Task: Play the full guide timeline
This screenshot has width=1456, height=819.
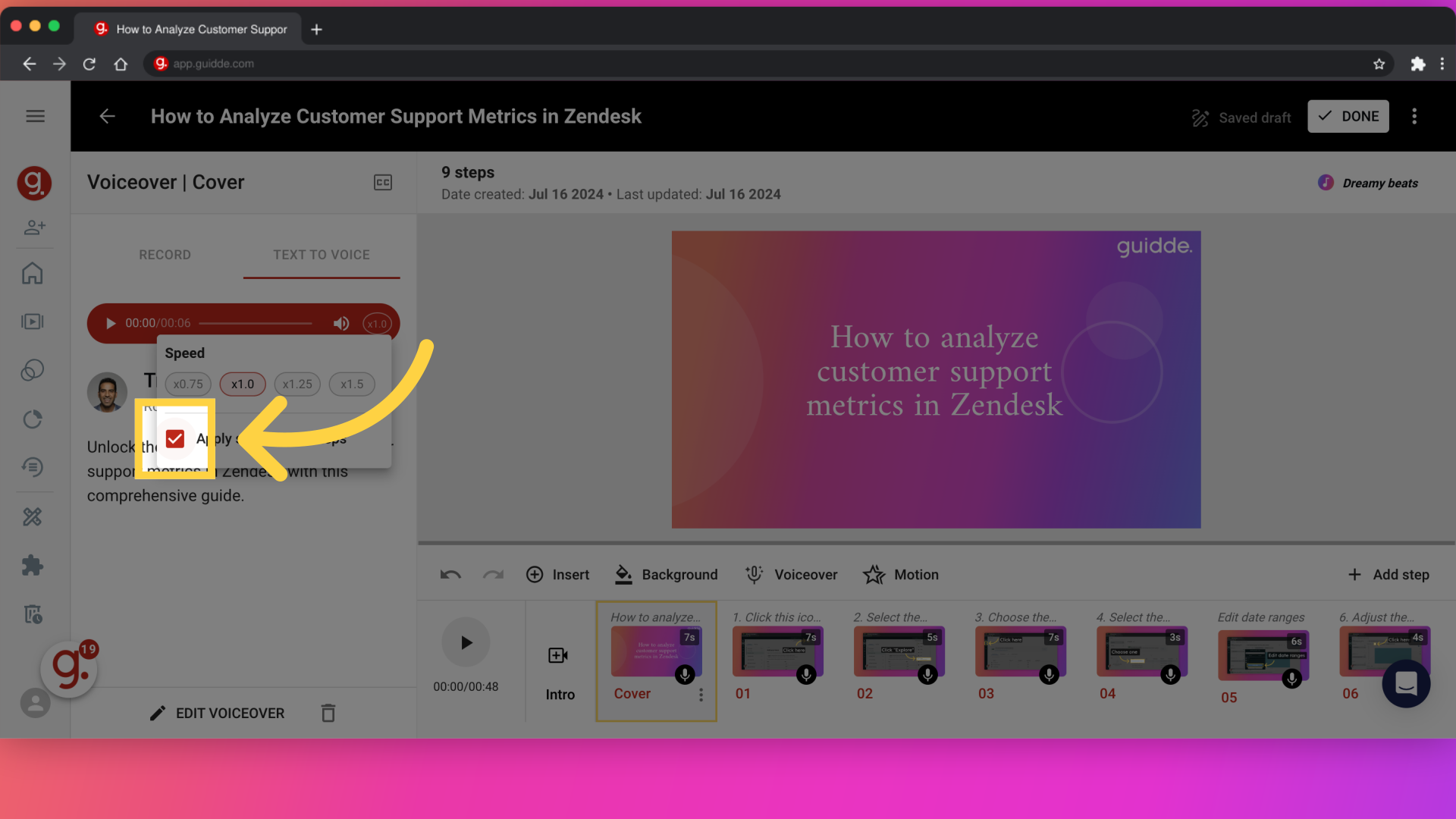Action: click(x=466, y=642)
